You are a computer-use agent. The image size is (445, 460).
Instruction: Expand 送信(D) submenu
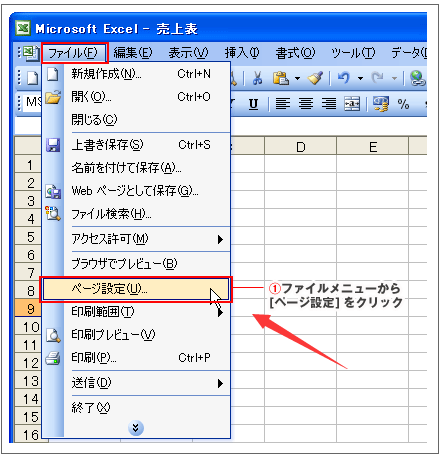(x=137, y=383)
